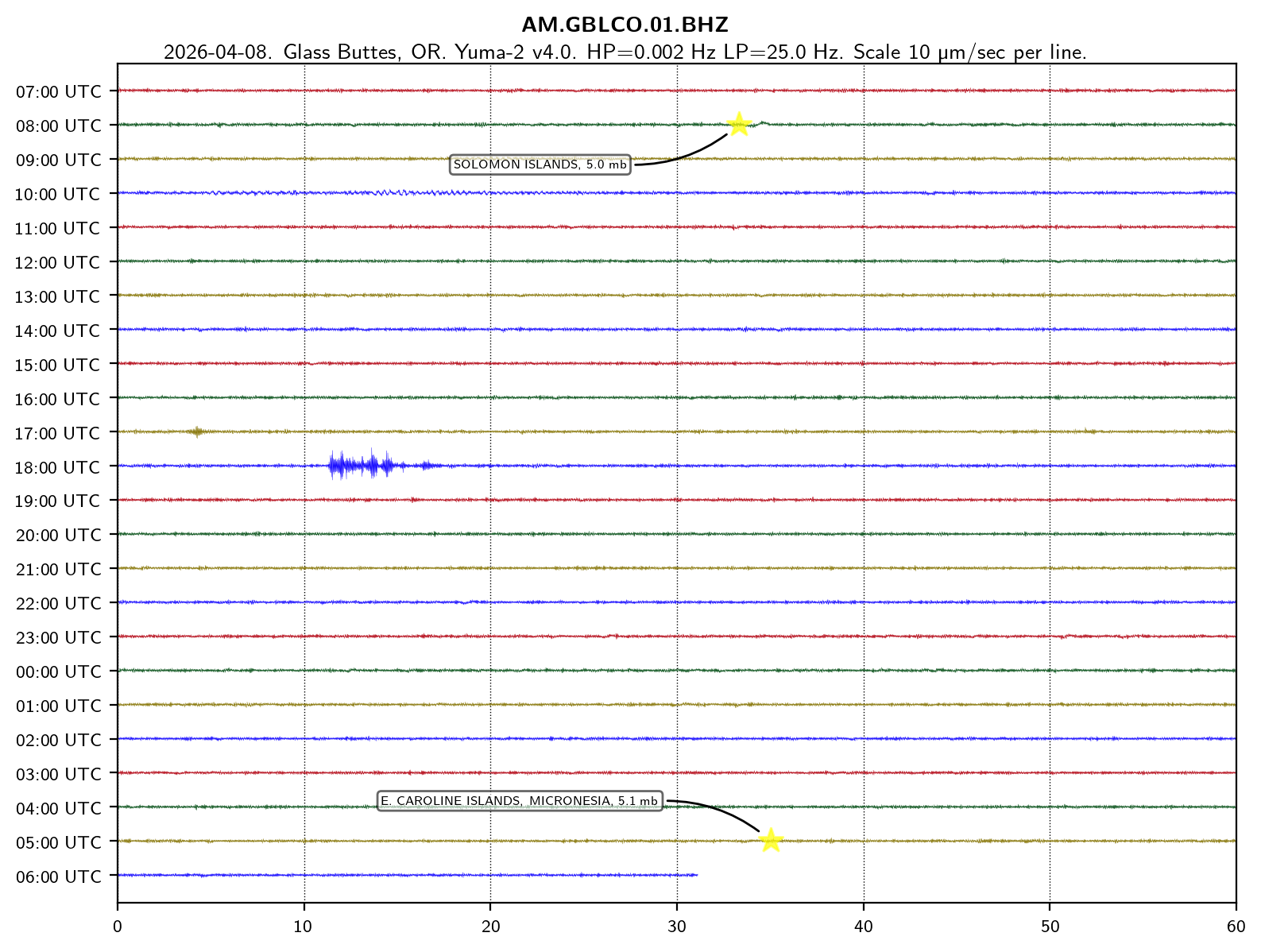Click the Glass Buttes subtitle text
The image size is (1261, 952).
tap(625, 52)
